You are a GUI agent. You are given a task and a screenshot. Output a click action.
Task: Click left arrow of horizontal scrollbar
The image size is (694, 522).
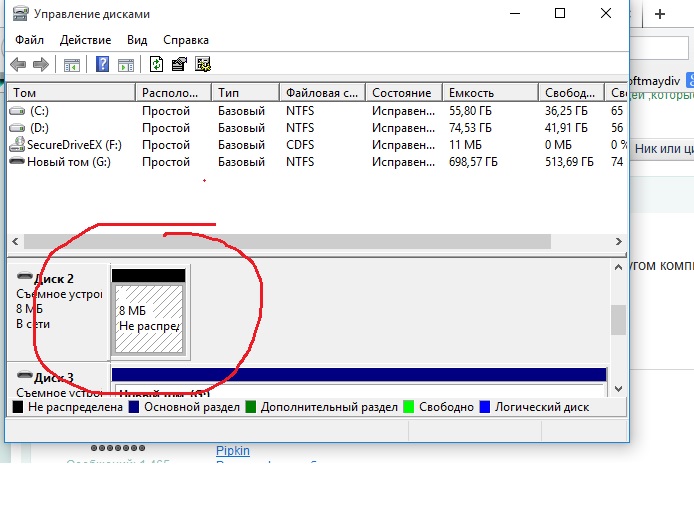15,241
